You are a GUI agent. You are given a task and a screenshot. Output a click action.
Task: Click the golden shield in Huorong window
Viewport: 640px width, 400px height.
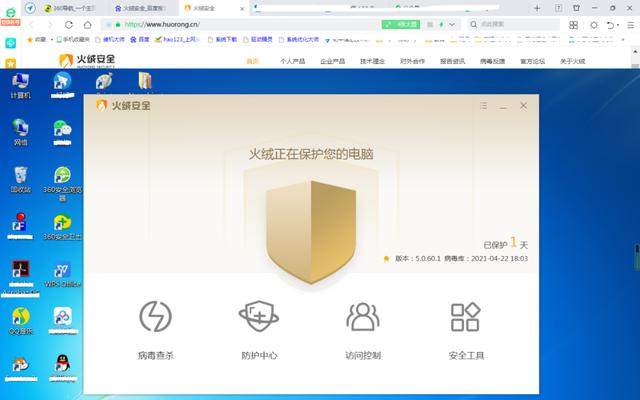click(x=311, y=232)
